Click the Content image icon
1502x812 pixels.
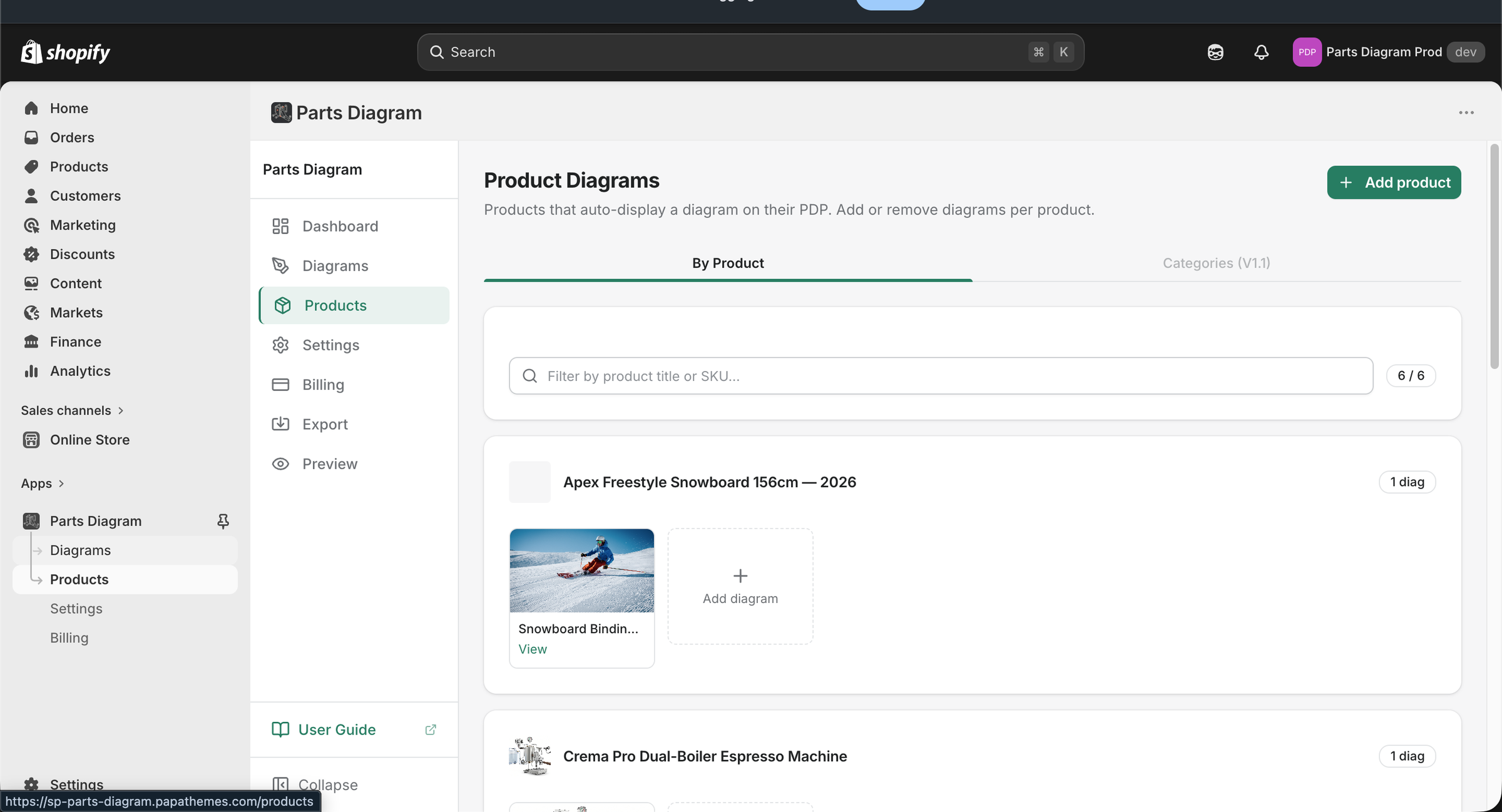click(31, 283)
